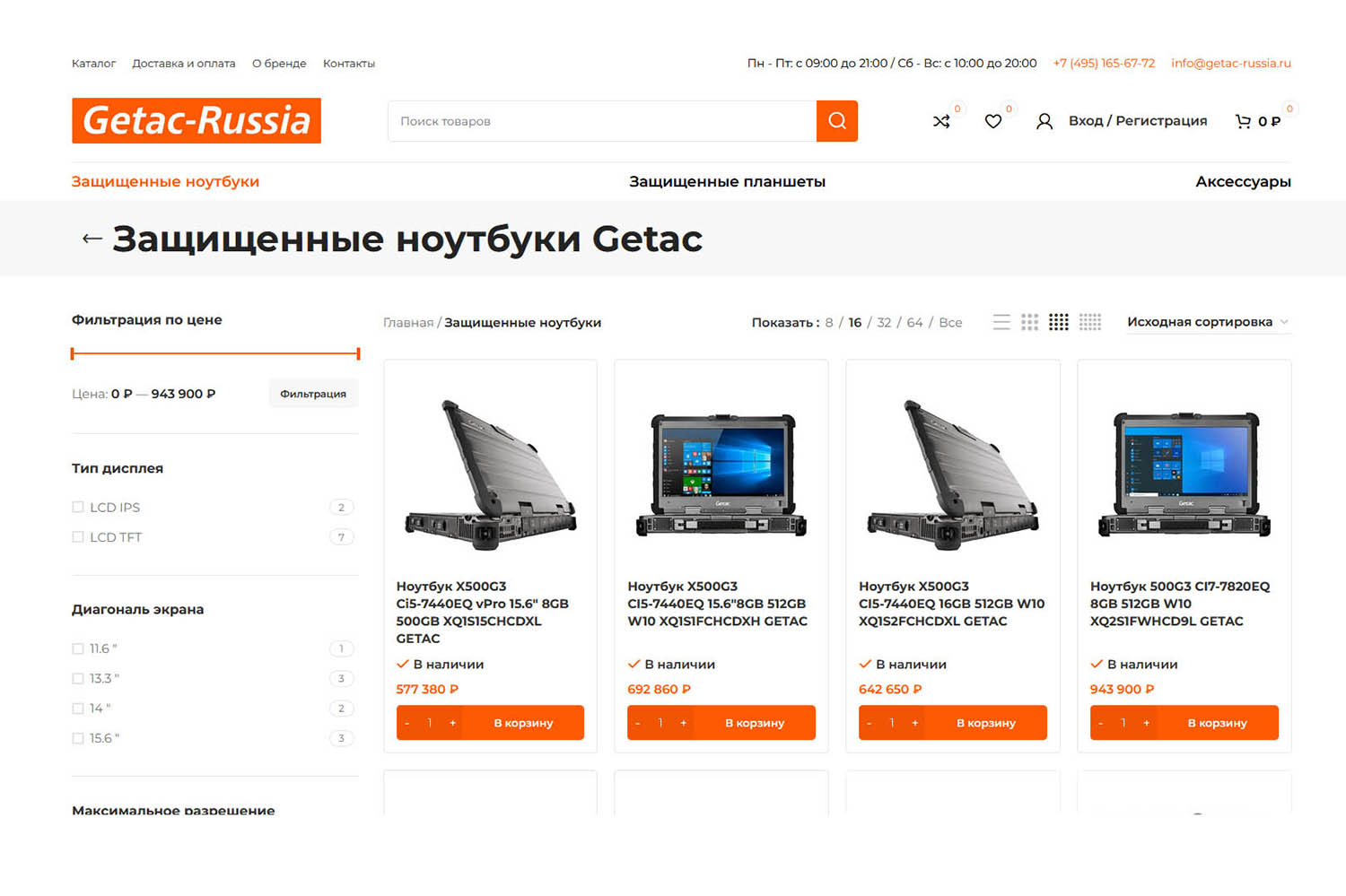Screen dimensions: 1346x896
Task: Click the Доставка и оплата link
Action: (184, 64)
